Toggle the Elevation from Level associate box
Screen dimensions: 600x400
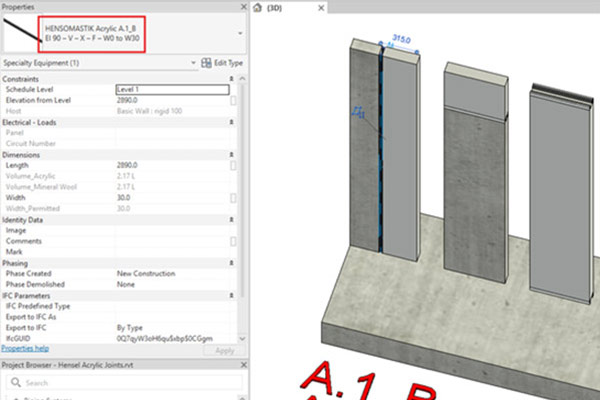pos(233,100)
